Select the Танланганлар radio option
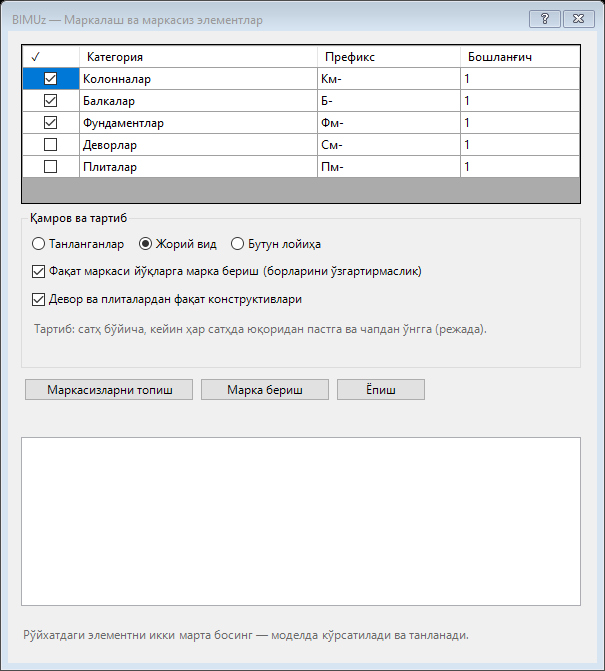The width and height of the screenshot is (605, 671). click(x=78, y=244)
